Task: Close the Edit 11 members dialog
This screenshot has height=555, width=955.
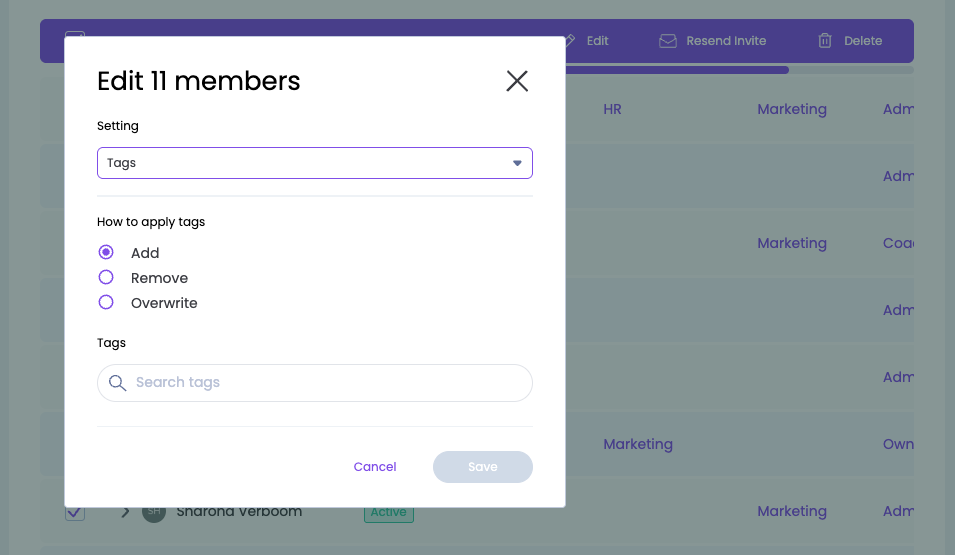Action: pos(517,81)
